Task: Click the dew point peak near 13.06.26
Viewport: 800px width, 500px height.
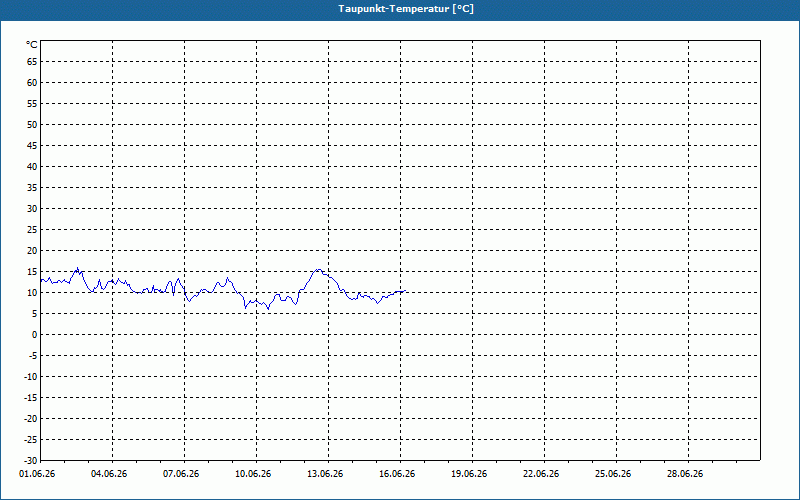Action: click(x=318, y=270)
